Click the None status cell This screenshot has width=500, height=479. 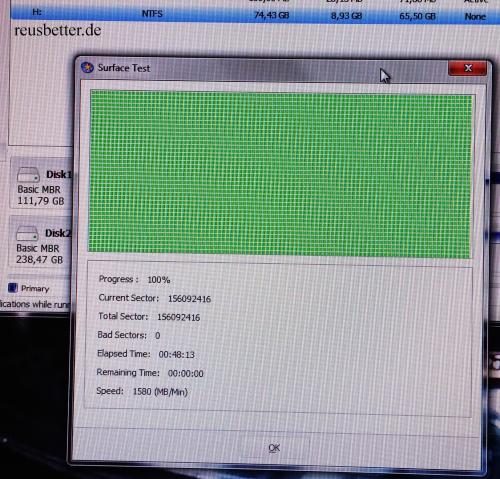pos(475,16)
